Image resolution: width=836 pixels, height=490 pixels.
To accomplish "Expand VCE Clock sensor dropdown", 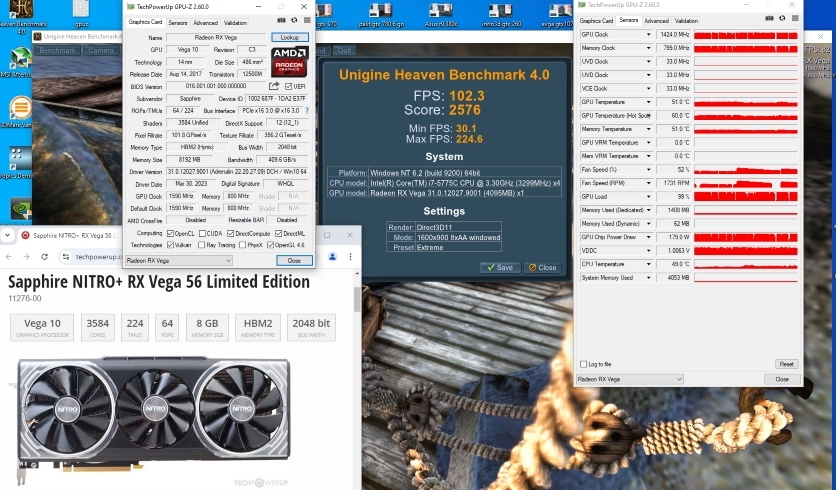I will click(x=648, y=89).
